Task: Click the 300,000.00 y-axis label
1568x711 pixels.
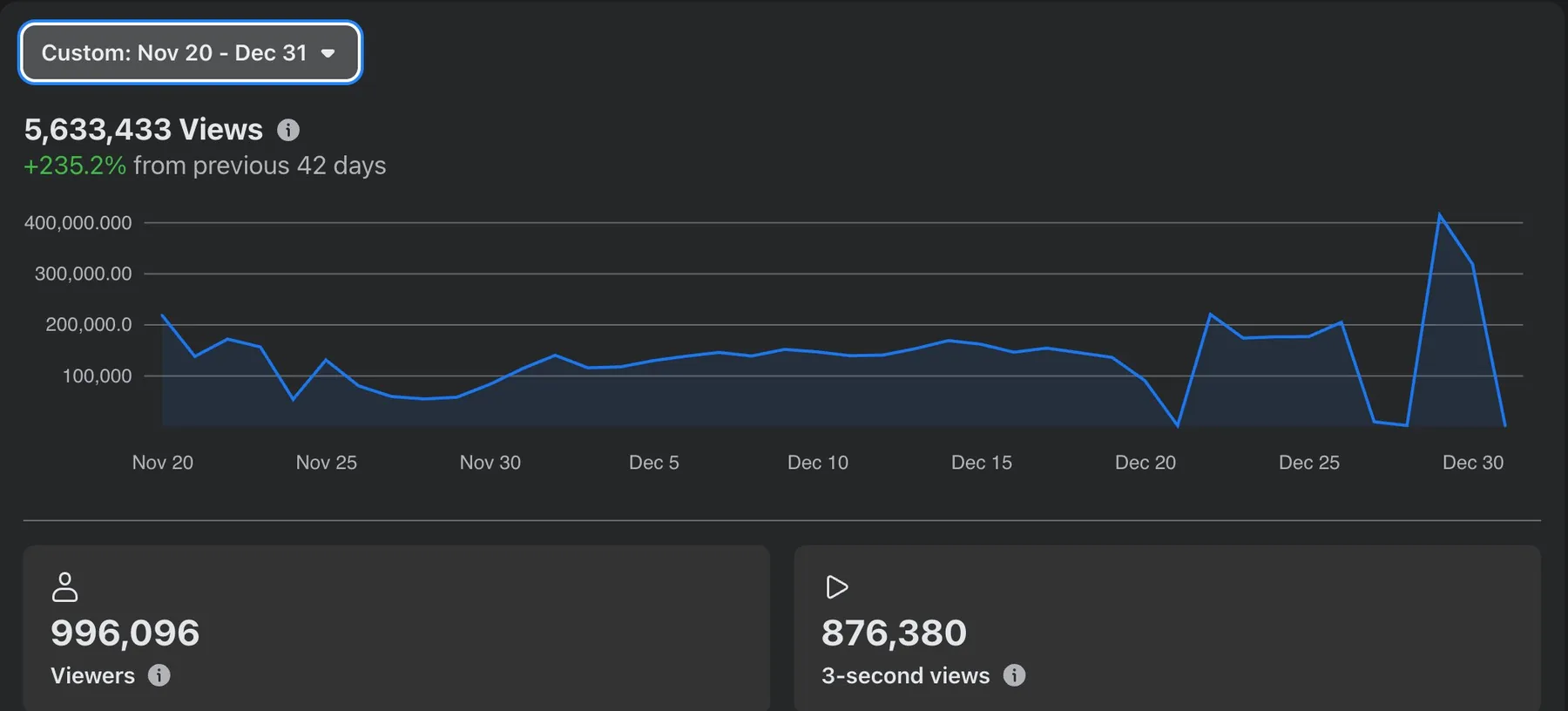Action: pyautogui.click(x=84, y=274)
